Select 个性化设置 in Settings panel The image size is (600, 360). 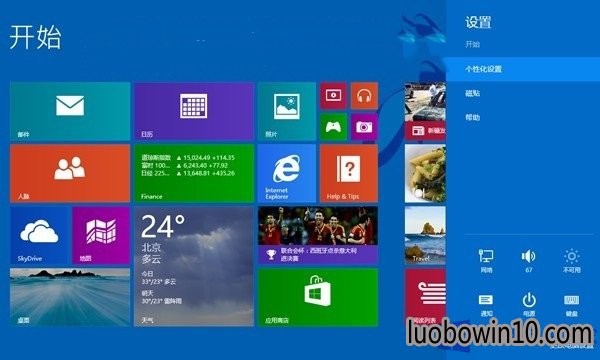click(523, 69)
